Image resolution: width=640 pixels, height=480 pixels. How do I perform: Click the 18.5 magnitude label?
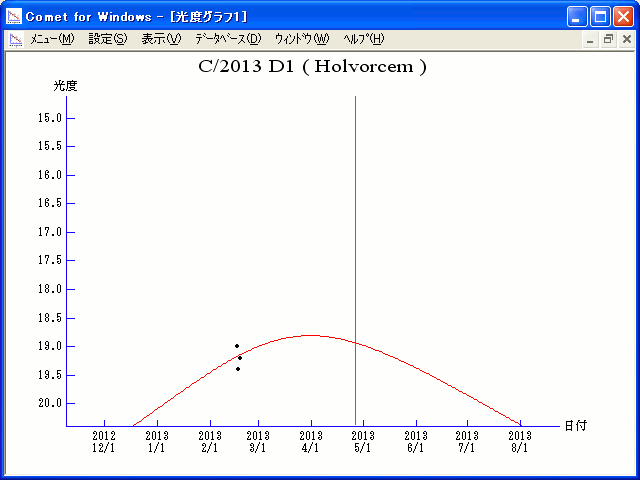click(50, 318)
